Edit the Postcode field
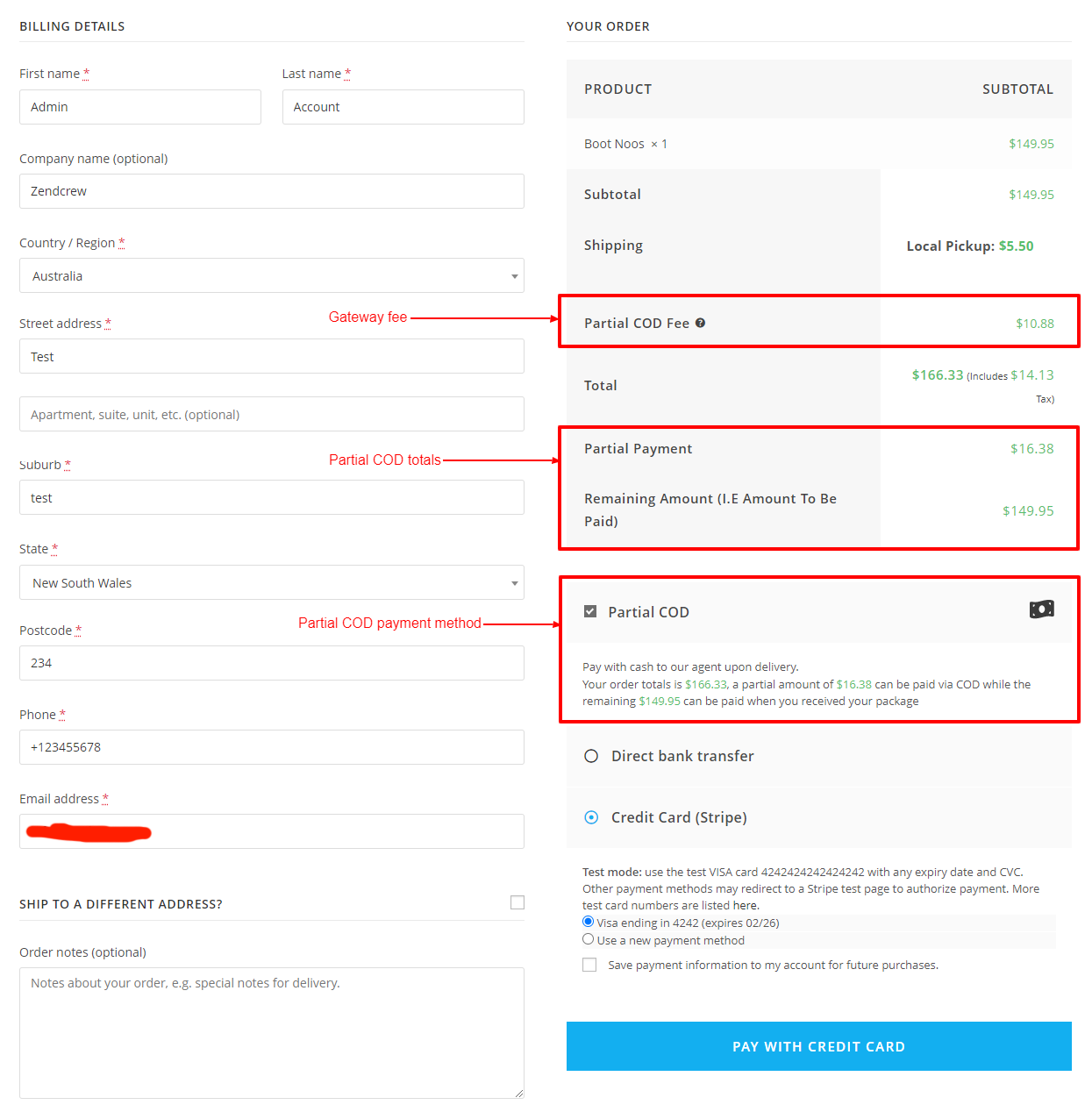This screenshot has height=1119, width=1092. point(272,663)
